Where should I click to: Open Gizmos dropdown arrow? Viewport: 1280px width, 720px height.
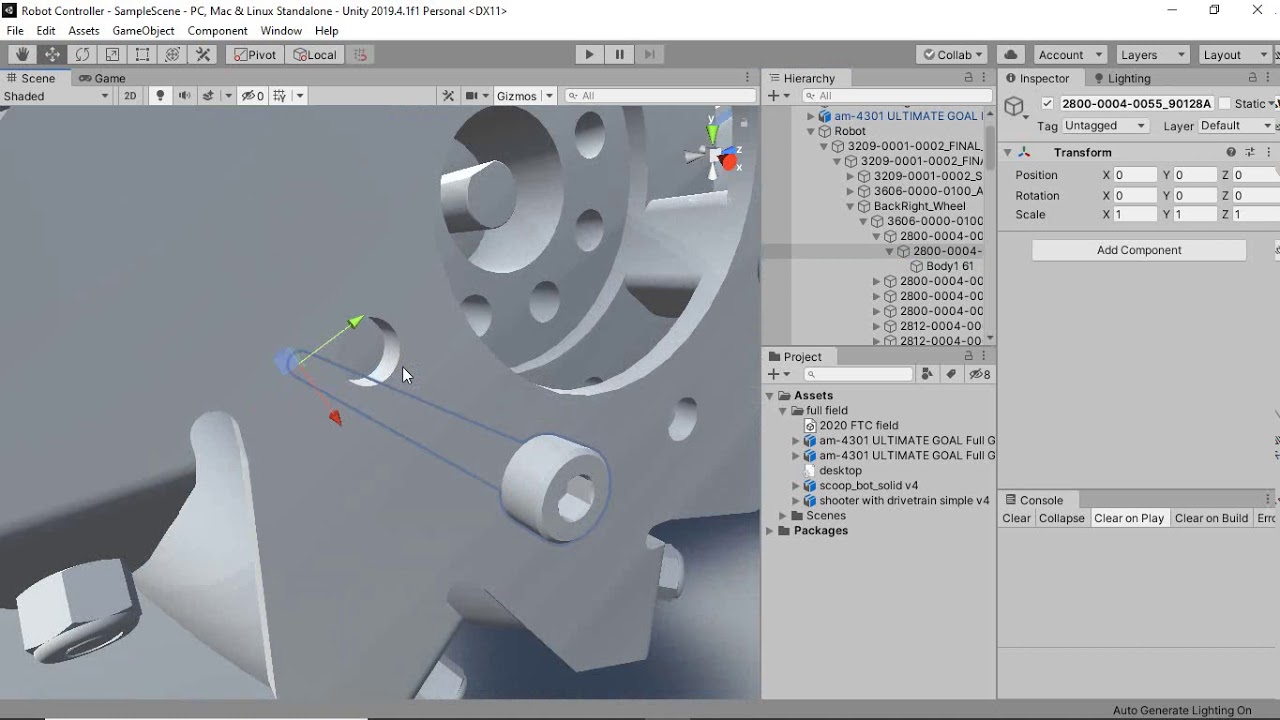pyautogui.click(x=549, y=96)
